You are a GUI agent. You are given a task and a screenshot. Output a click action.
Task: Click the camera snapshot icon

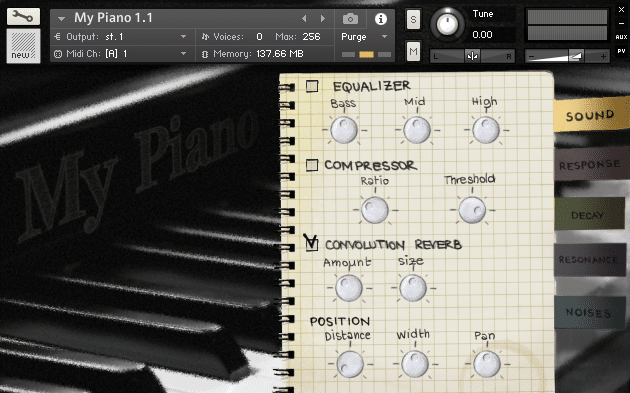pos(350,19)
